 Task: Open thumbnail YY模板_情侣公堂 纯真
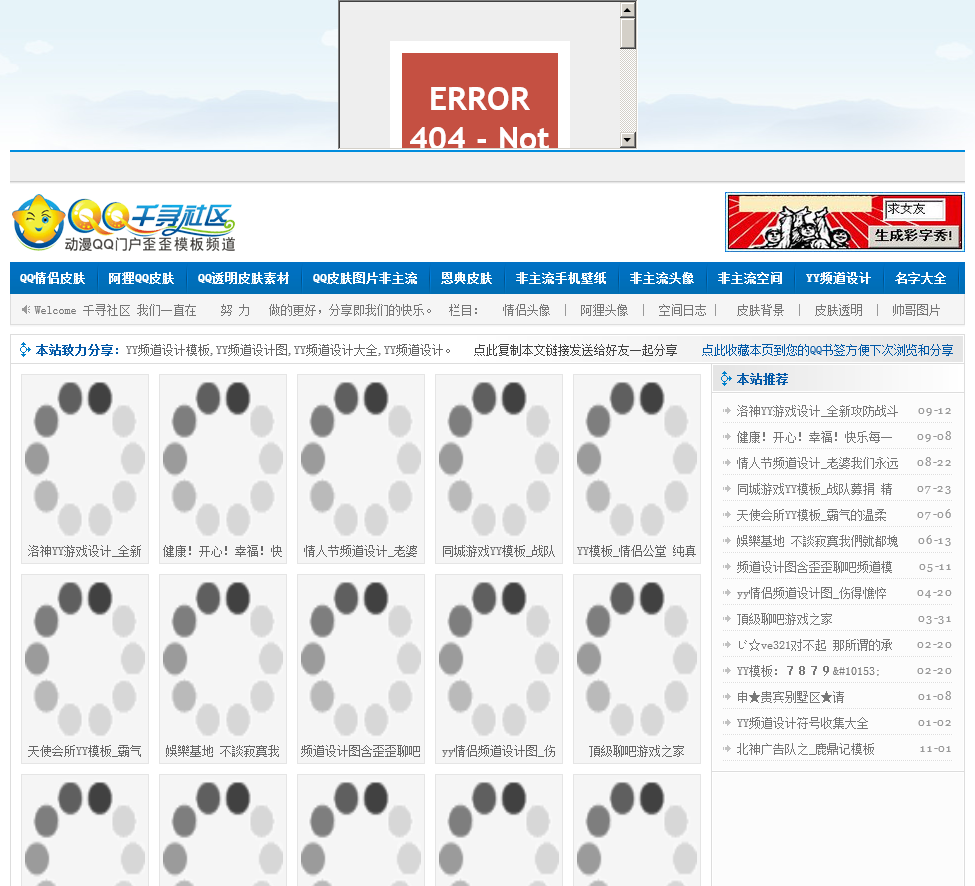637,469
